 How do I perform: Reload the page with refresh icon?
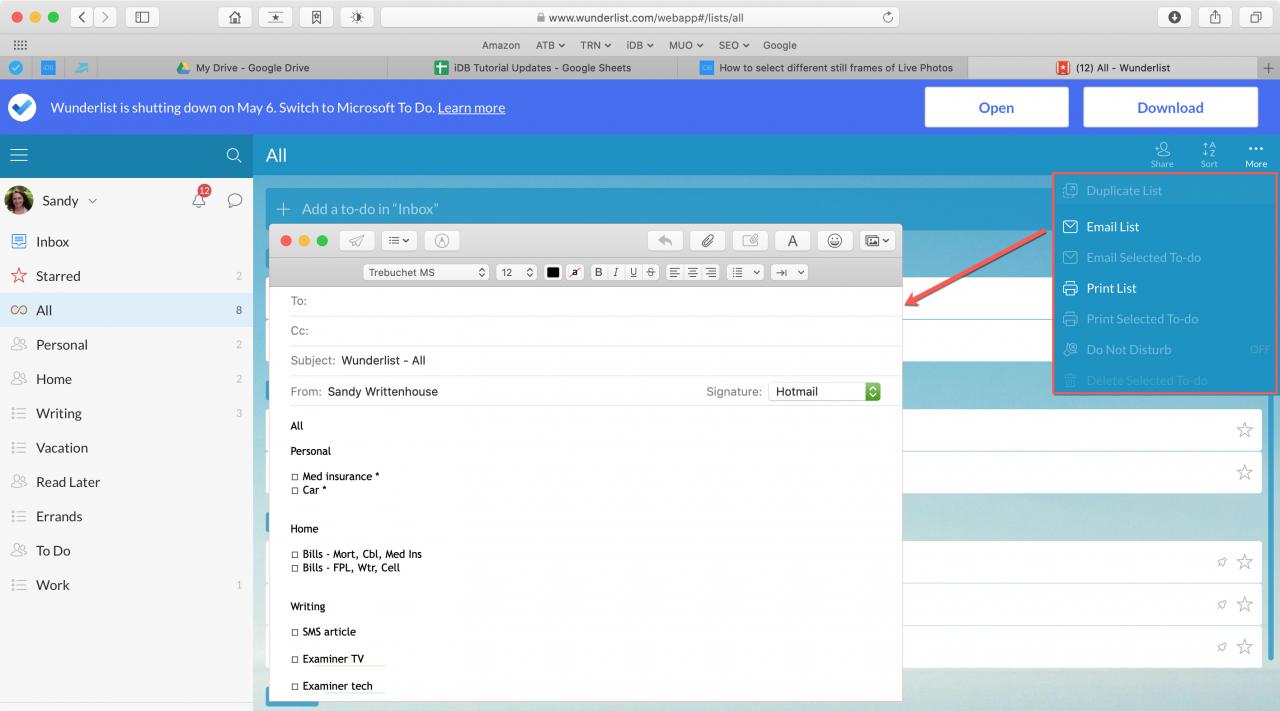887,17
